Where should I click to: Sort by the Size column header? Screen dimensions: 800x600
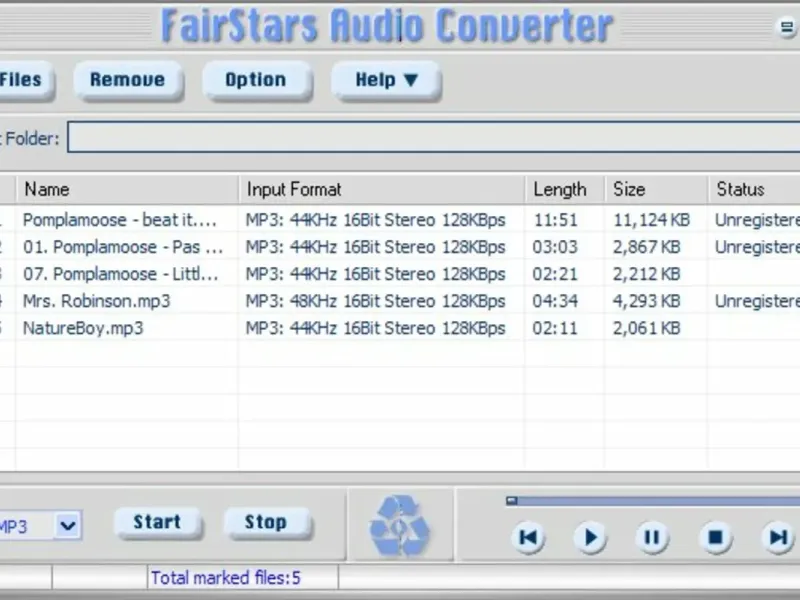(x=656, y=189)
